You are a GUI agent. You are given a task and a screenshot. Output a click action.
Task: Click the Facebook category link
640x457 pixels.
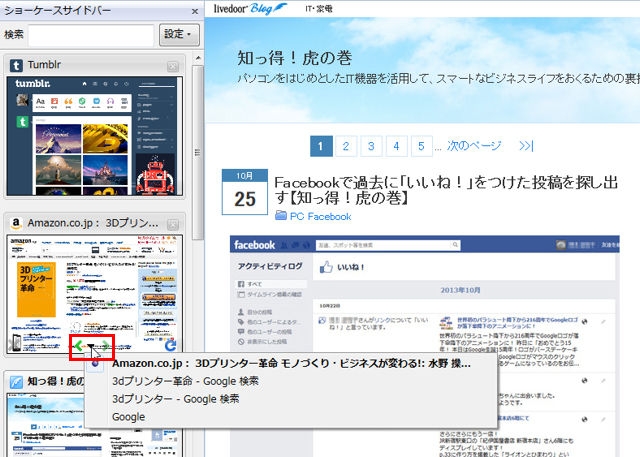(329, 217)
